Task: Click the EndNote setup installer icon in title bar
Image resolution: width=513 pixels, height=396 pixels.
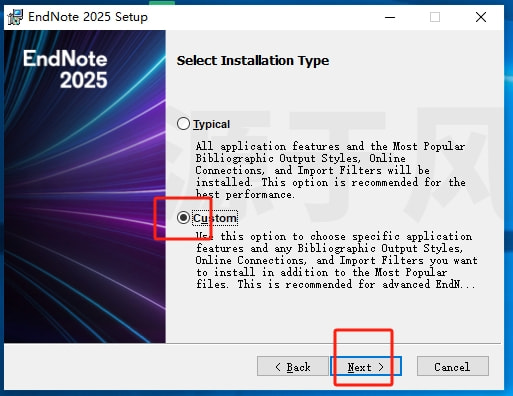Action: point(15,17)
